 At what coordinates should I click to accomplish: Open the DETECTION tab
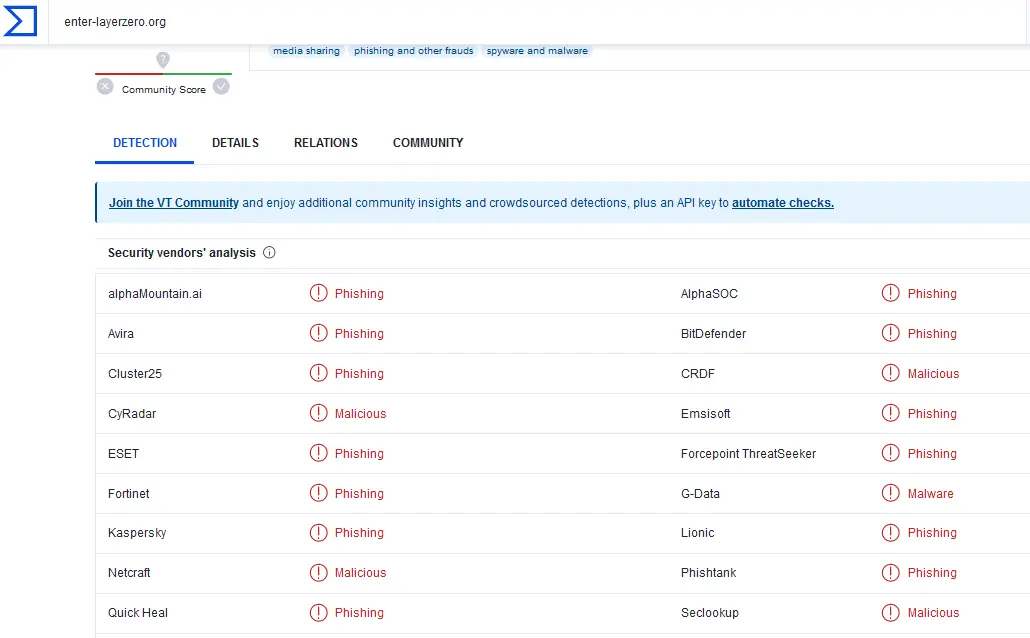[x=145, y=143]
